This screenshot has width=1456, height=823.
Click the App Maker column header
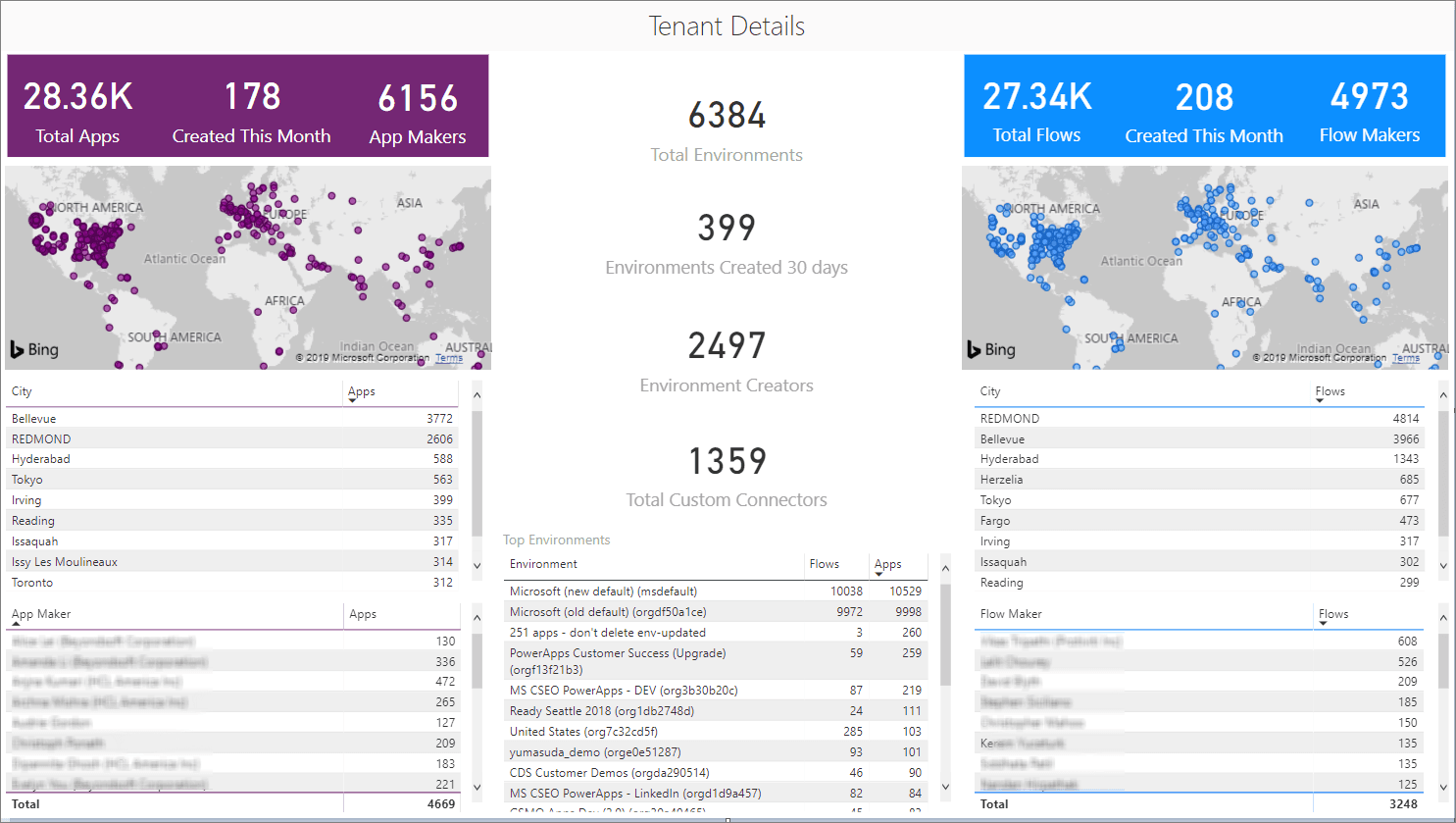41,614
